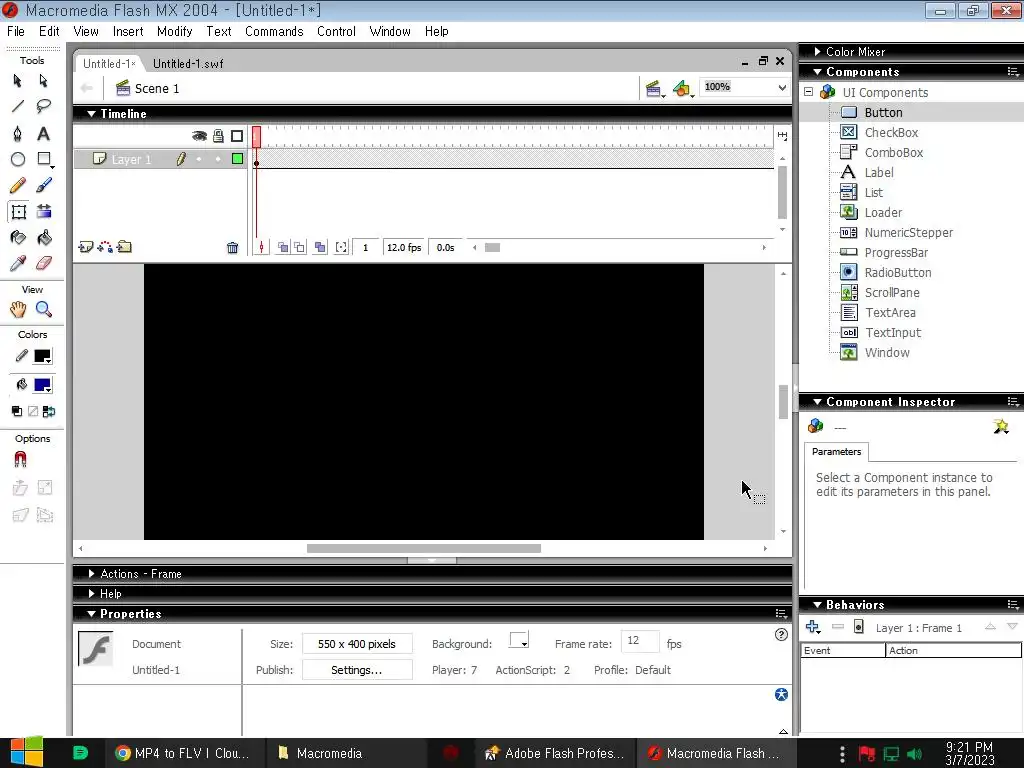Viewport: 1024px width, 768px height.
Task: Open the Insert menu
Action: point(128,31)
